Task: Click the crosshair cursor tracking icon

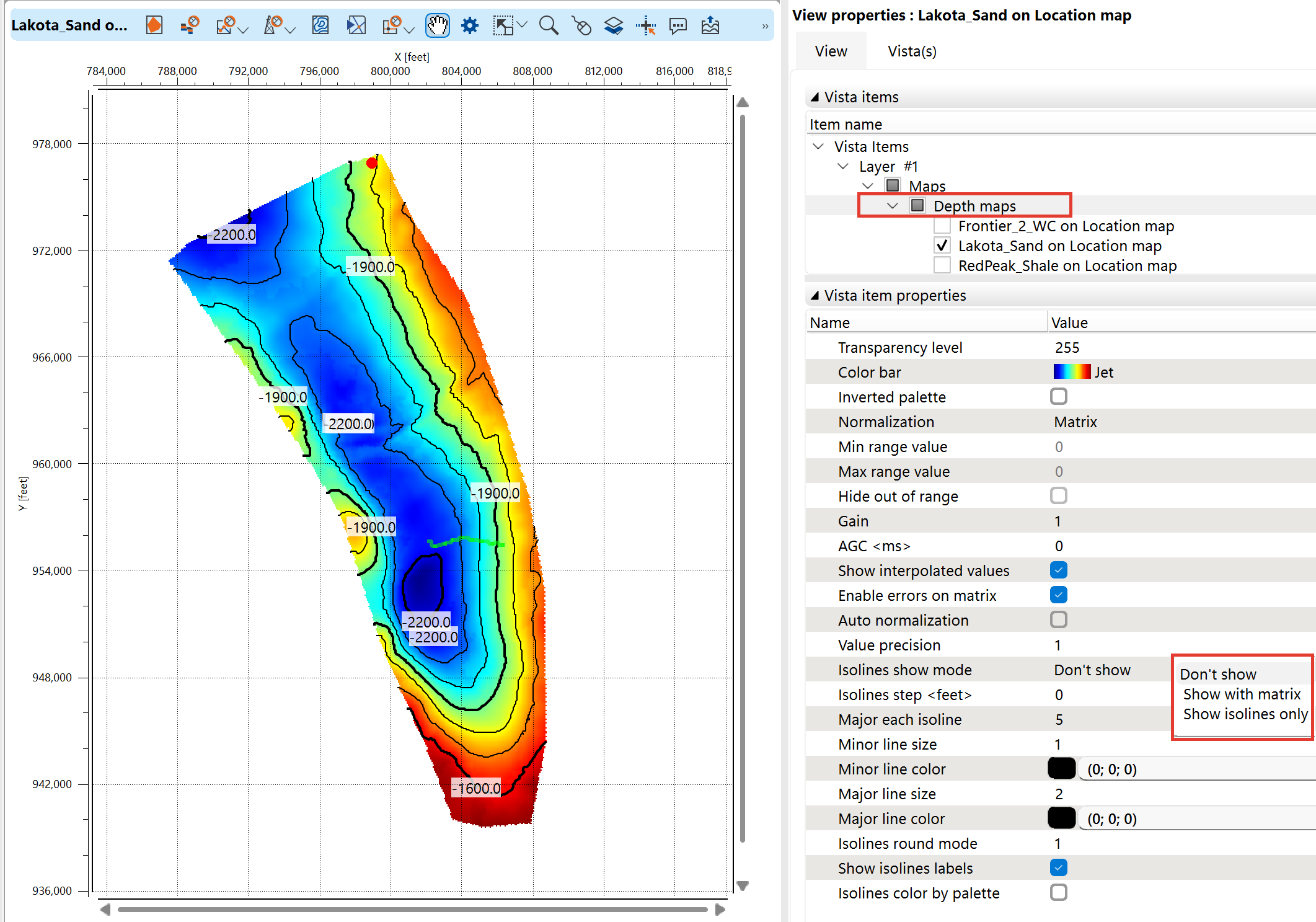Action: [x=645, y=25]
